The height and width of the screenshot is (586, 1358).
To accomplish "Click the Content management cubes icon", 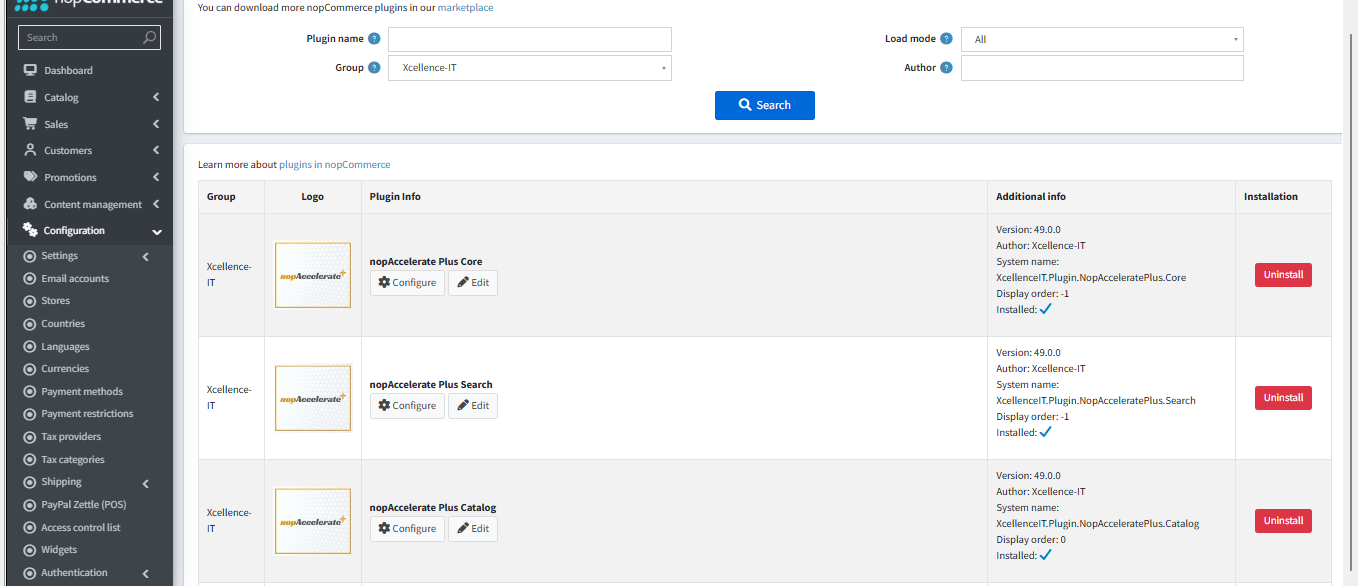I will click(30, 204).
